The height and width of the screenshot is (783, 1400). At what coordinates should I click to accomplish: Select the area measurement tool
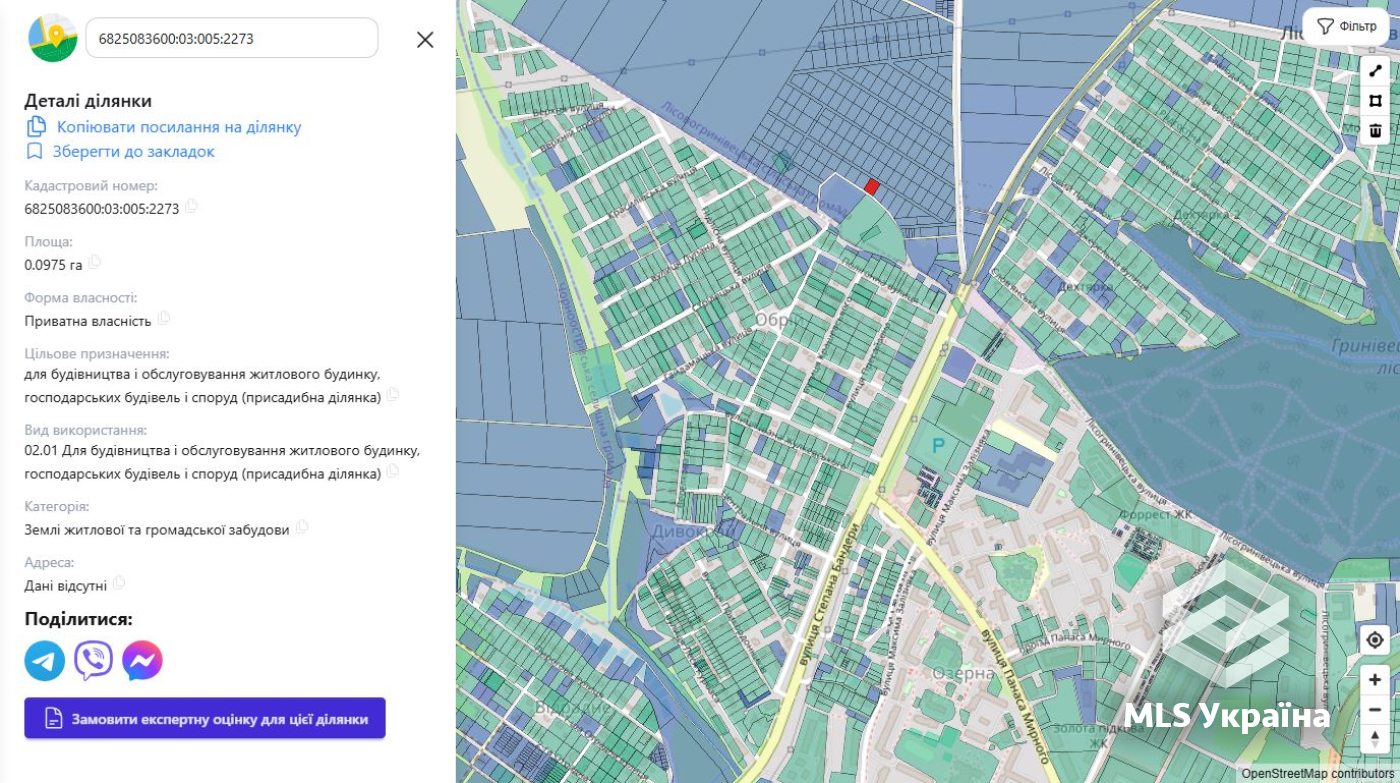[x=1375, y=101]
